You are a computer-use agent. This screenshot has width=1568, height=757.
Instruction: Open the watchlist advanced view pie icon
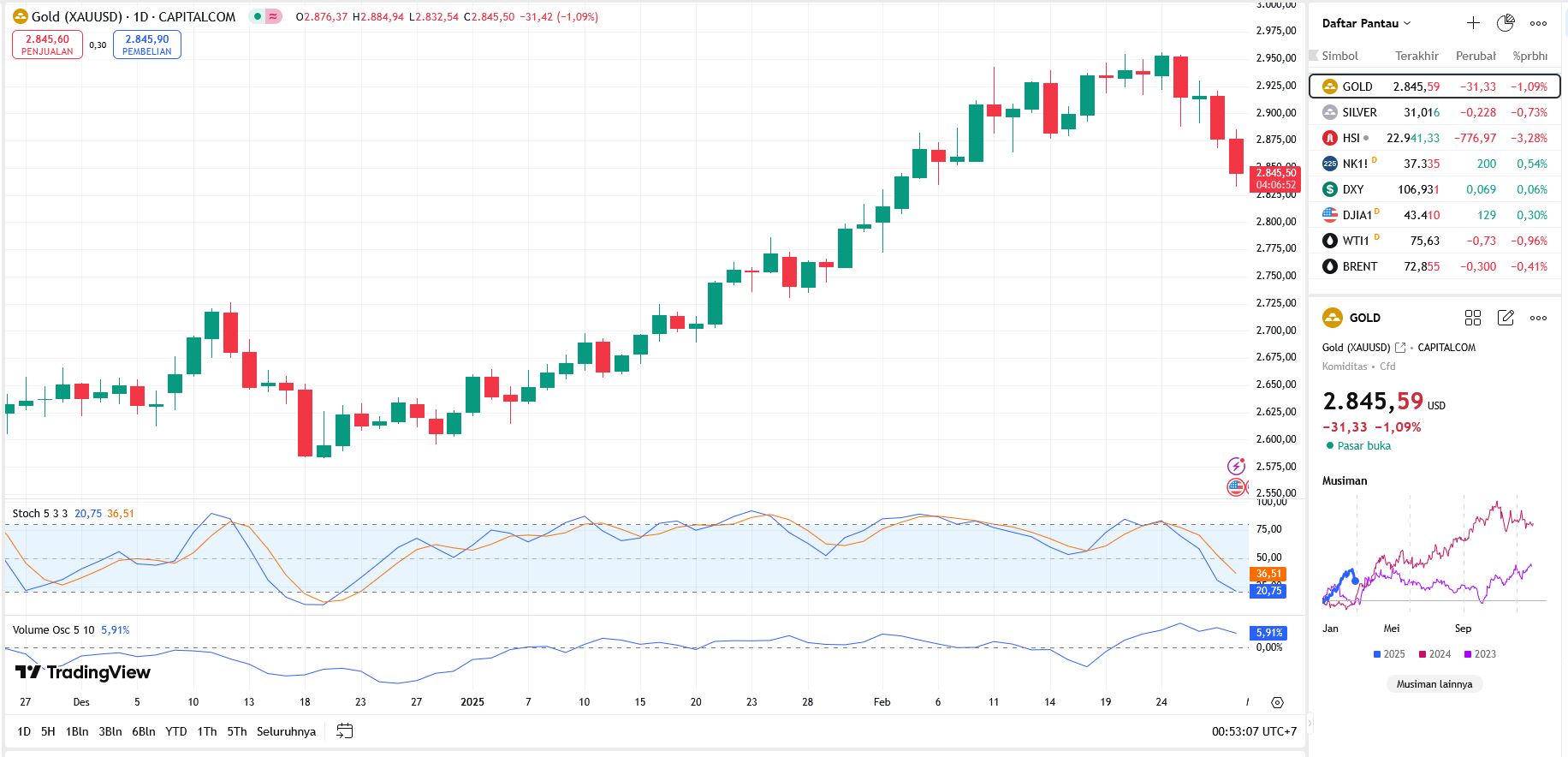click(x=1506, y=23)
